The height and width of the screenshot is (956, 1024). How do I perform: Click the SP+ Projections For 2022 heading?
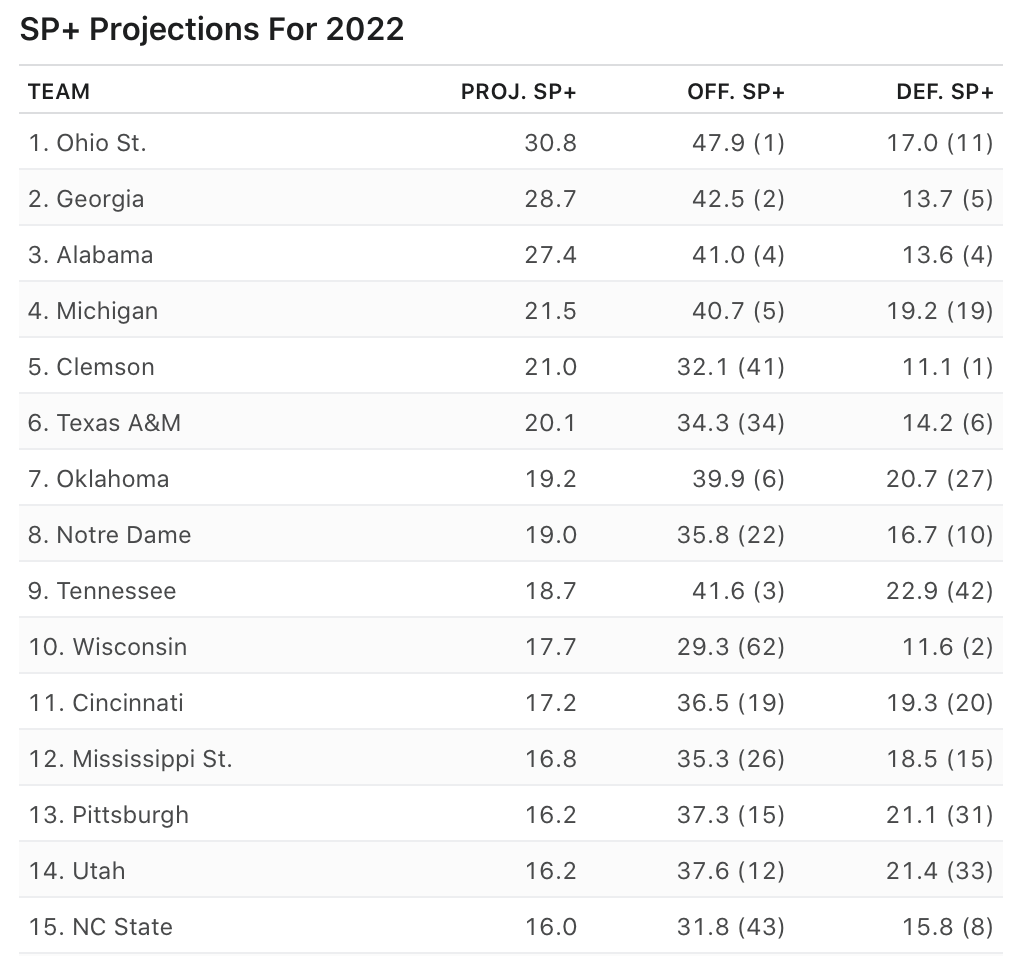(x=212, y=29)
